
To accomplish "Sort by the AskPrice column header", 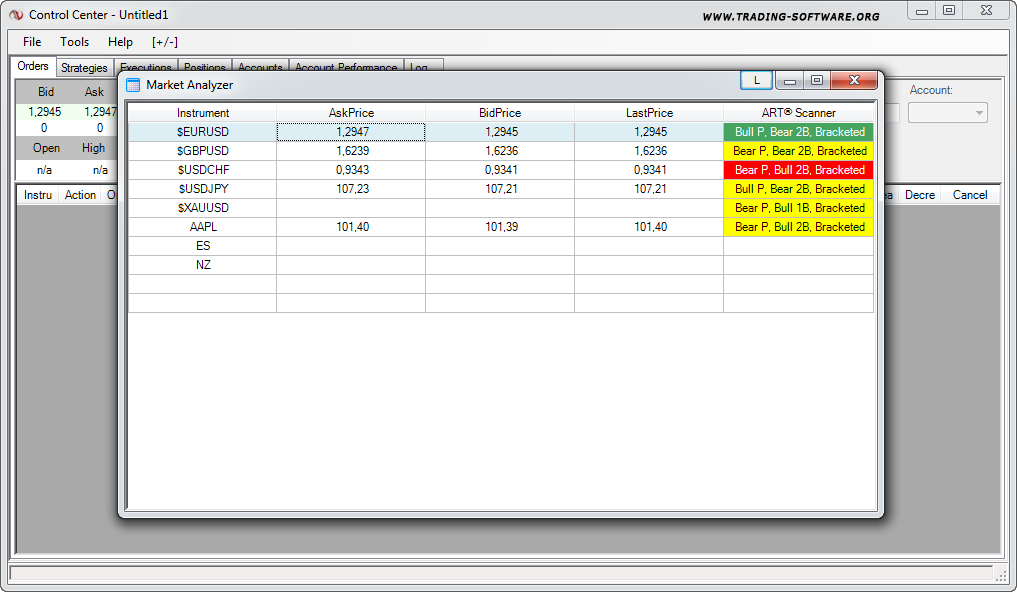I will [x=351, y=113].
